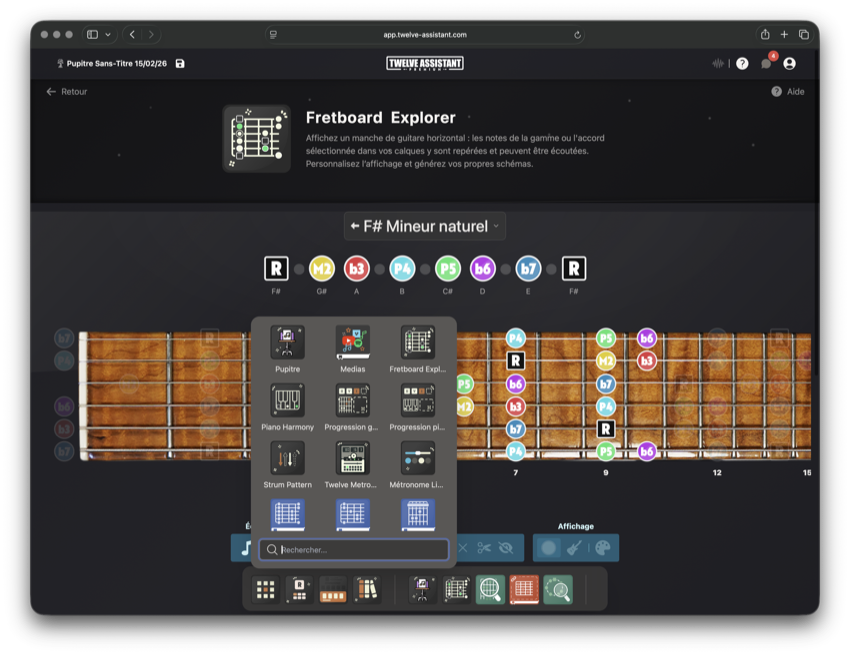Open the Strum Pattern tool
Screen dimensions: 850x655
(287, 459)
